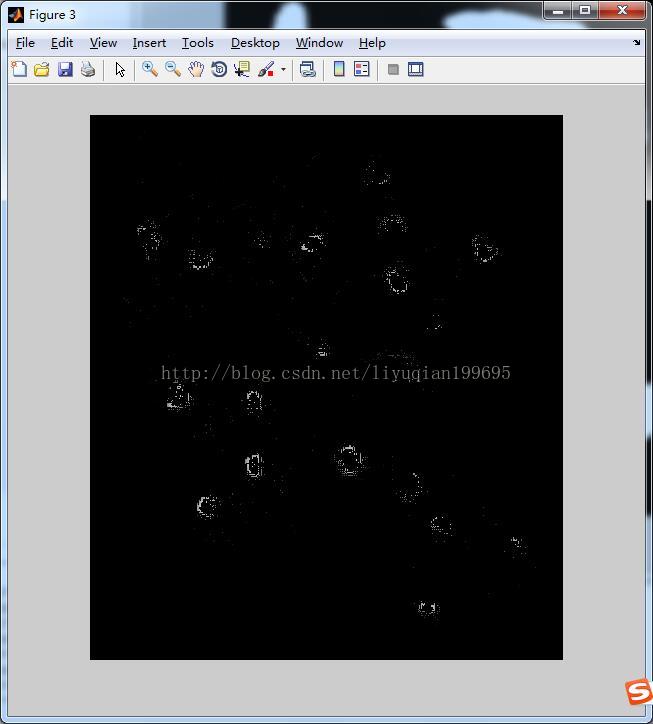Open the Window menu
The width and height of the screenshot is (653, 724).
319,43
